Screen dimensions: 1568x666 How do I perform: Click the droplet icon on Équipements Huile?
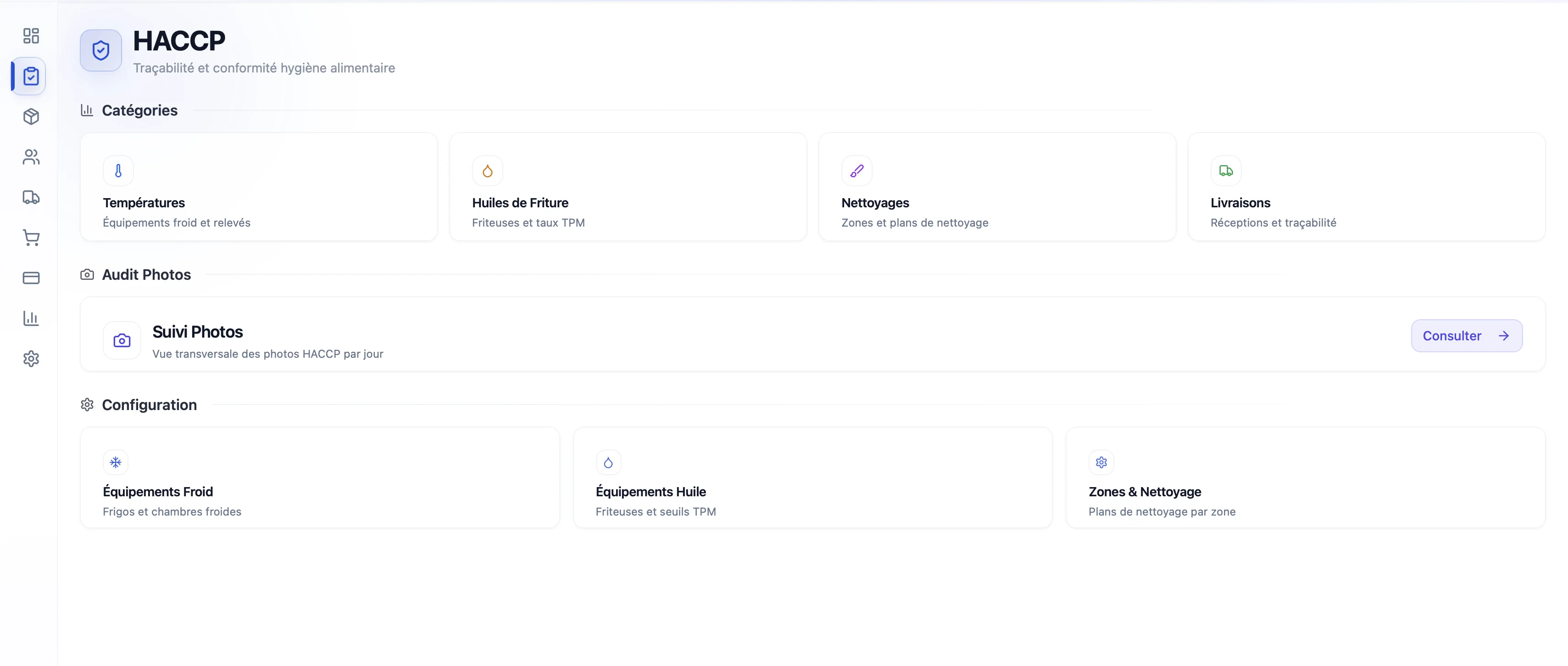pos(607,463)
